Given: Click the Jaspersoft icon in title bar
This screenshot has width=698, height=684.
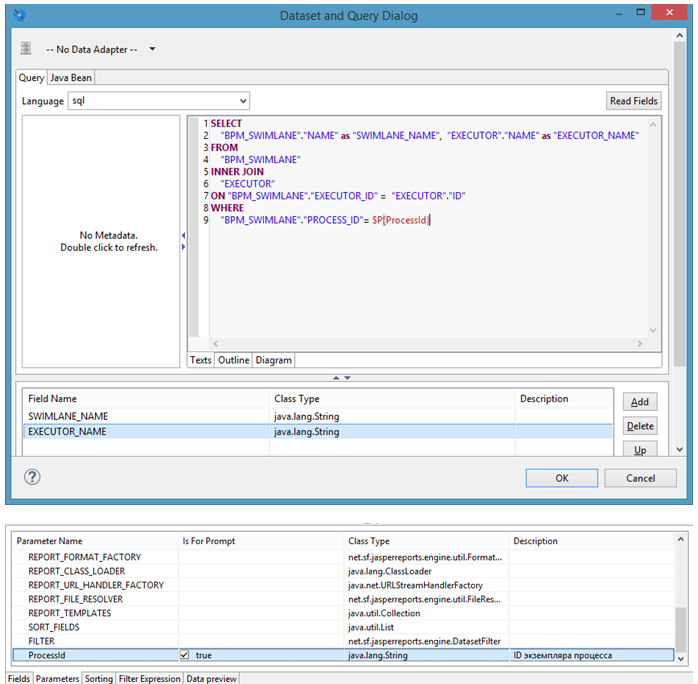Looking at the screenshot, I should click(21, 15).
